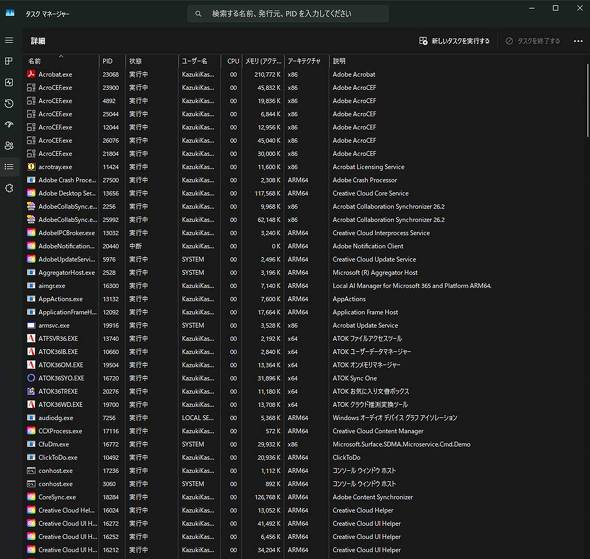590x559 pixels.
Task: Open the Startup apps page icon
Action: click(x=9, y=125)
